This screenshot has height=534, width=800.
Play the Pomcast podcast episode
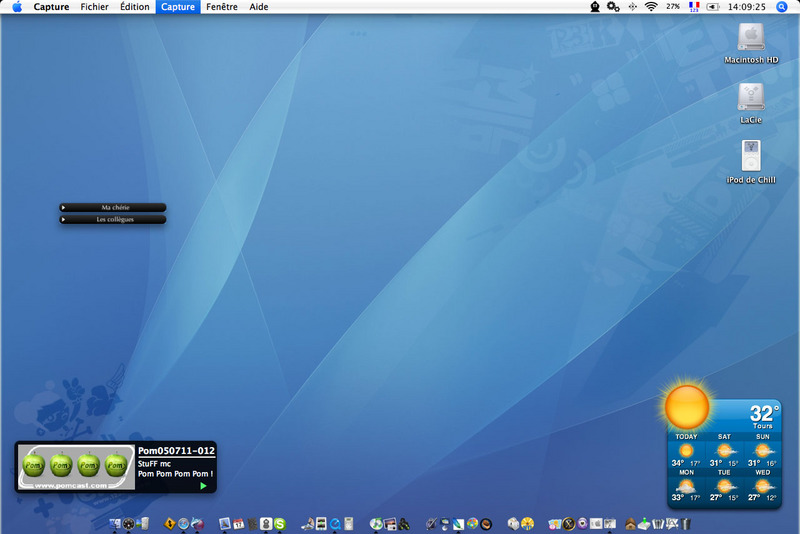pos(203,485)
